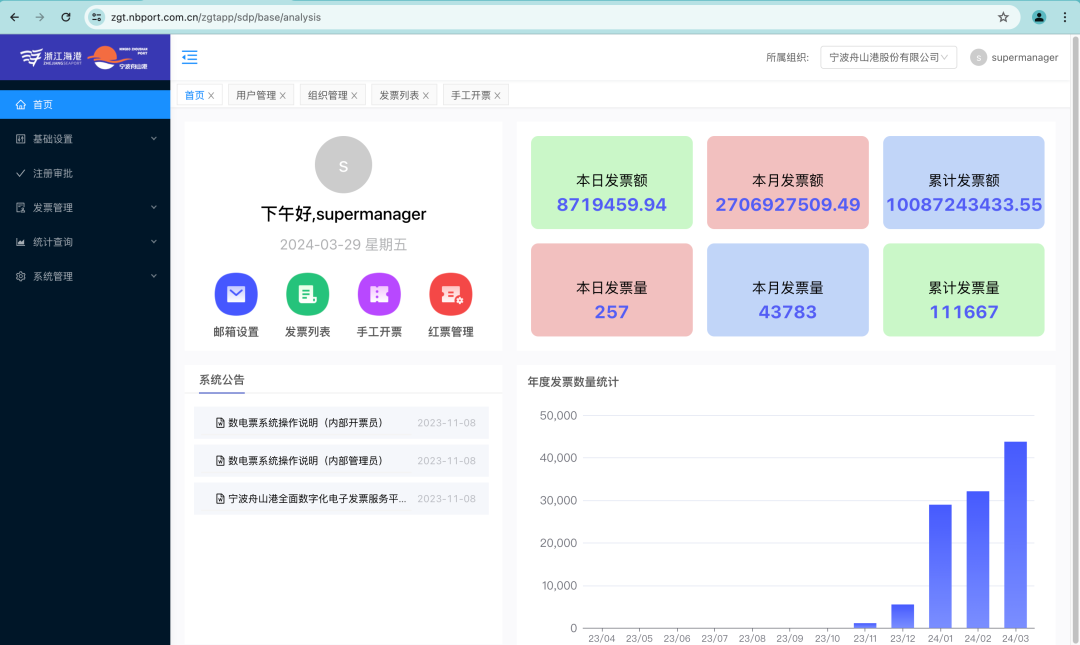
Task: Click the supermanager avatar in header
Action: [x=978, y=58]
